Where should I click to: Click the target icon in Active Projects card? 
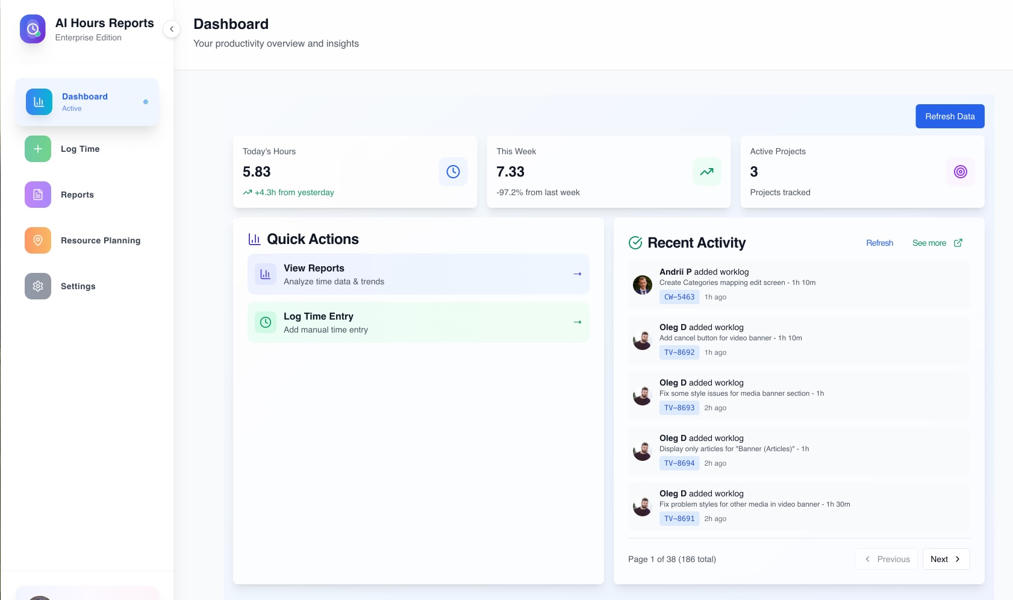click(x=960, y=172)
